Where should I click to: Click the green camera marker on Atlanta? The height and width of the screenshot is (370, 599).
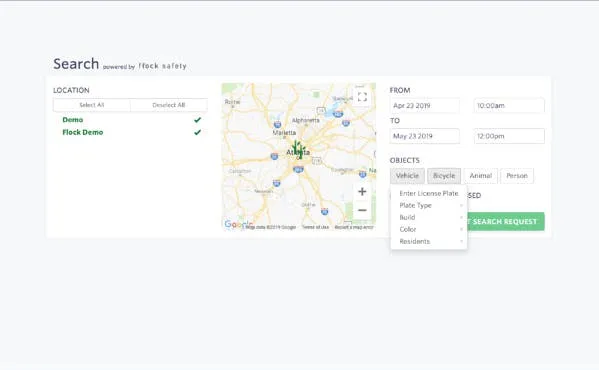(x=298, y=149)
